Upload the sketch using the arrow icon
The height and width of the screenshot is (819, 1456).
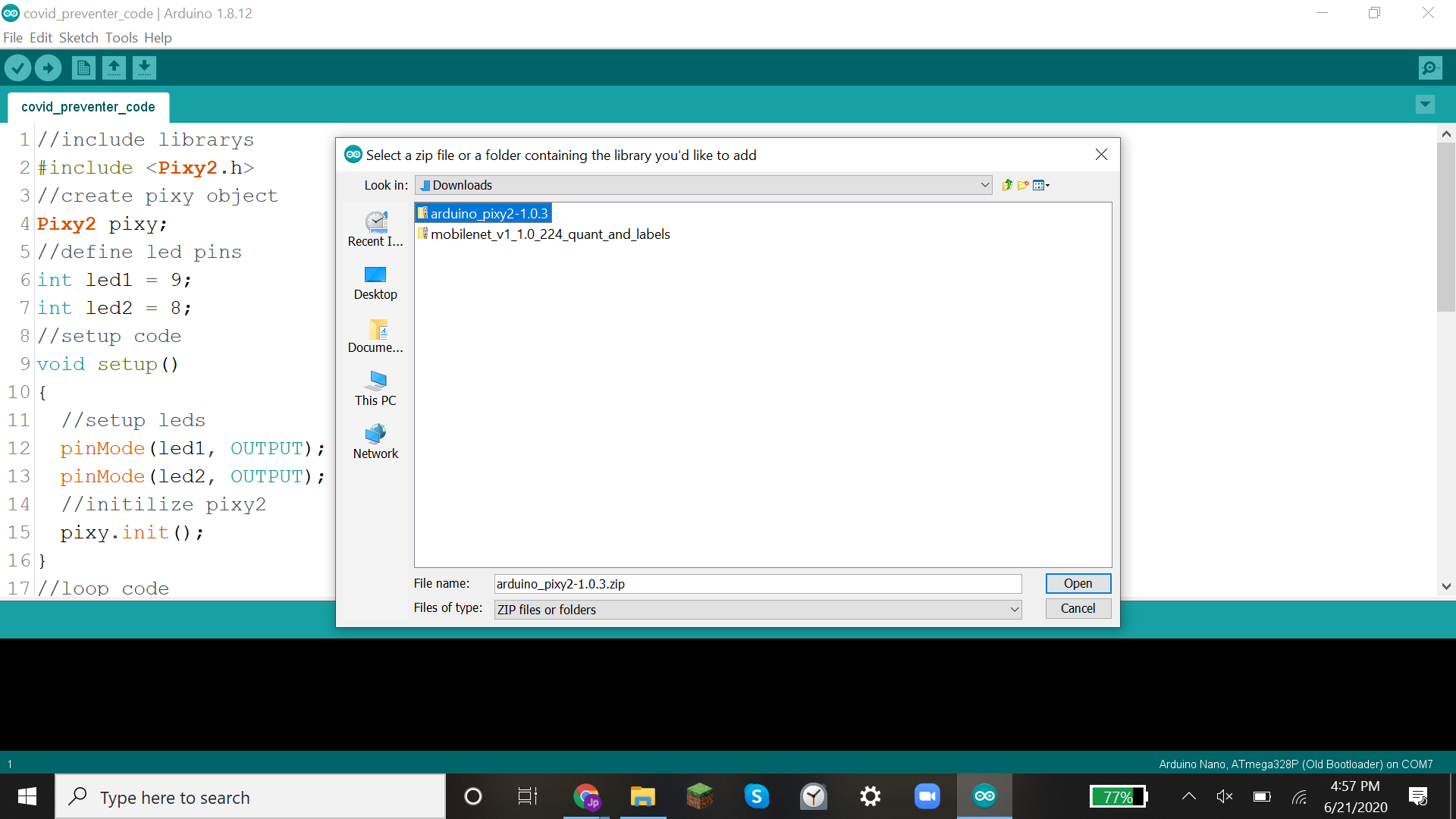(48, 67)
